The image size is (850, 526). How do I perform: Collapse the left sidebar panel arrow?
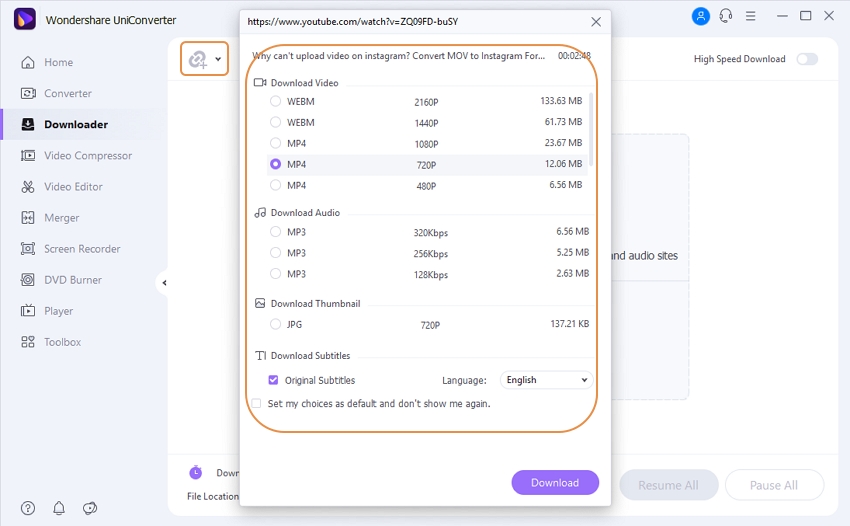[164, 283]
